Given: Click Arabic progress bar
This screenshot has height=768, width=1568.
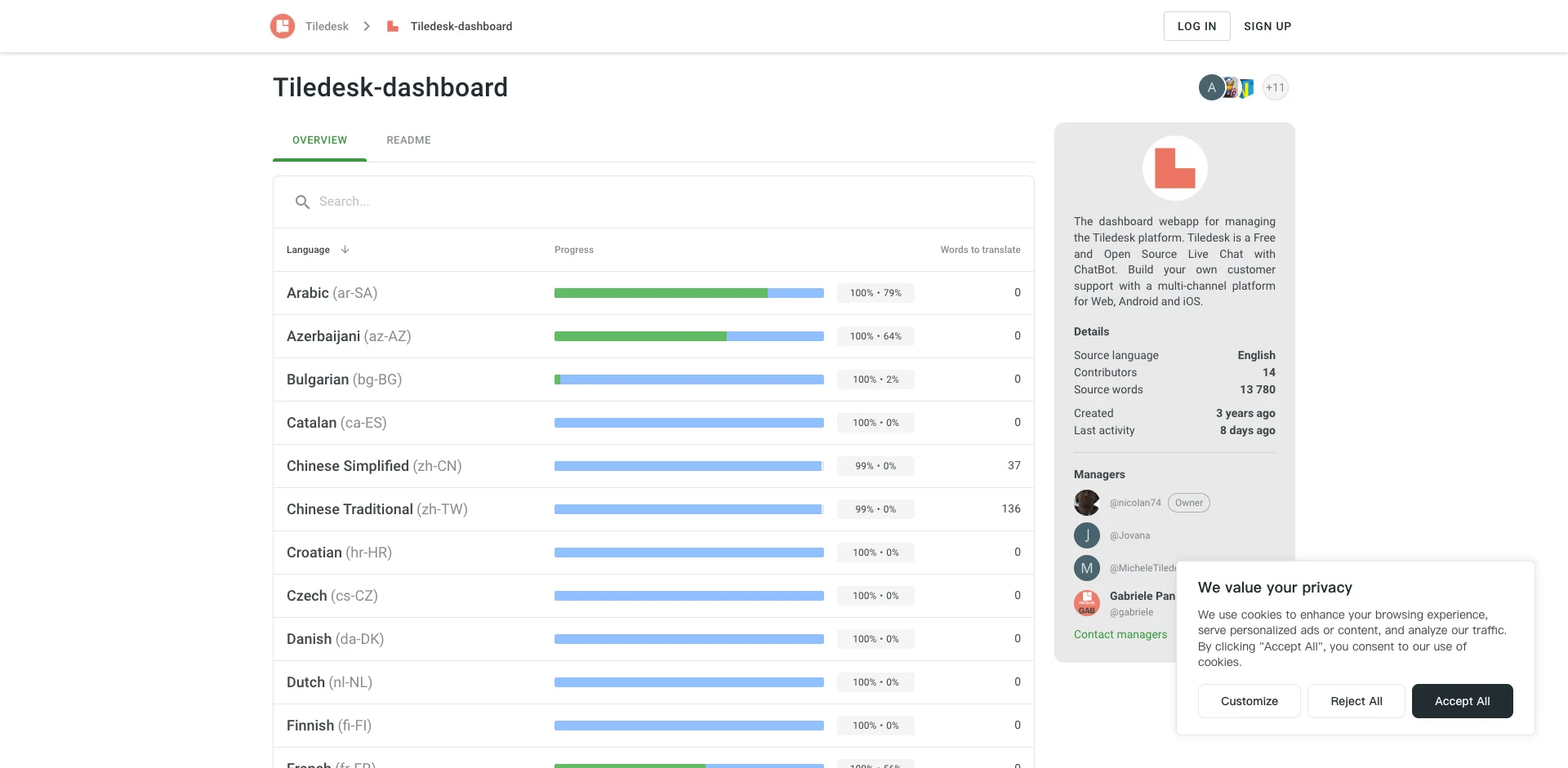Looking at the screenshot, I should (x=689, y=293).
